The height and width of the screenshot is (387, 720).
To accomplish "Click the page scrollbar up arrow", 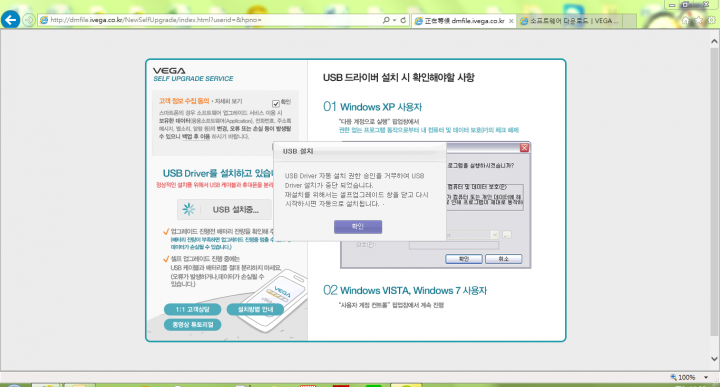I will coord(714,41).
